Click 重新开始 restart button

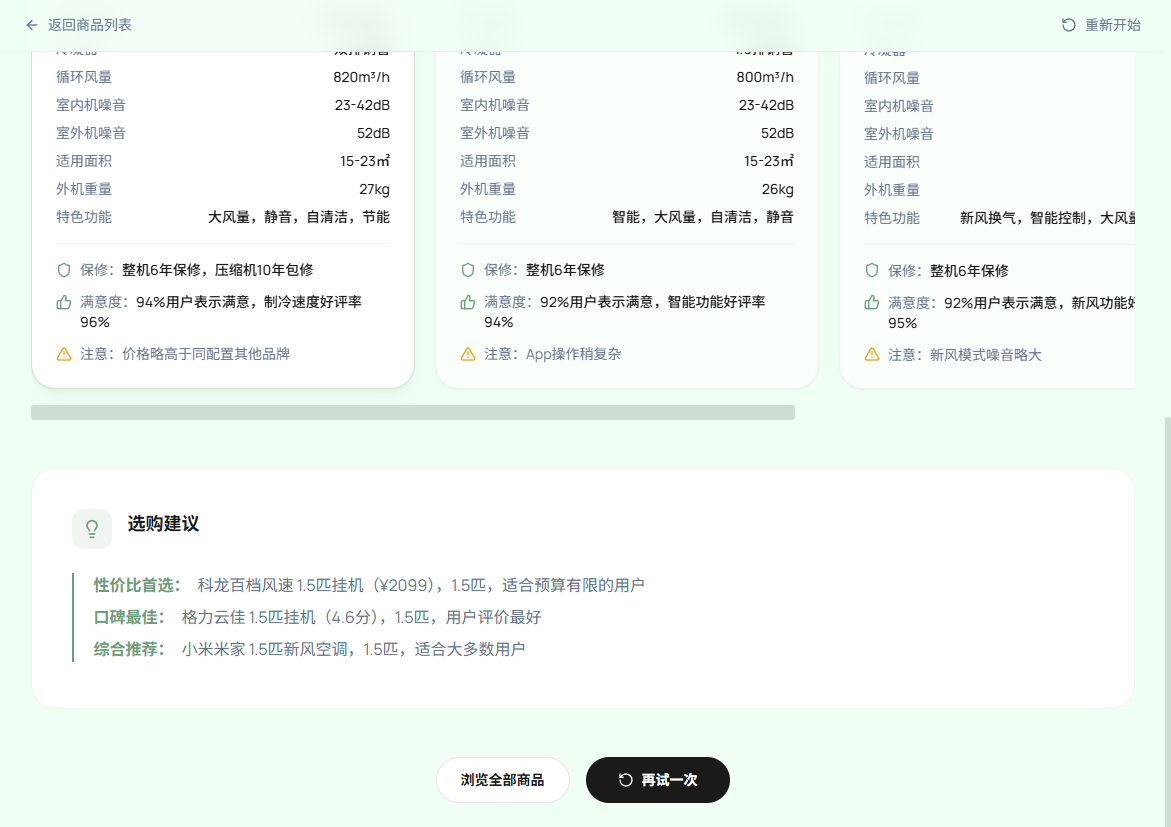pyautogui.click(x=1101, y=25)
